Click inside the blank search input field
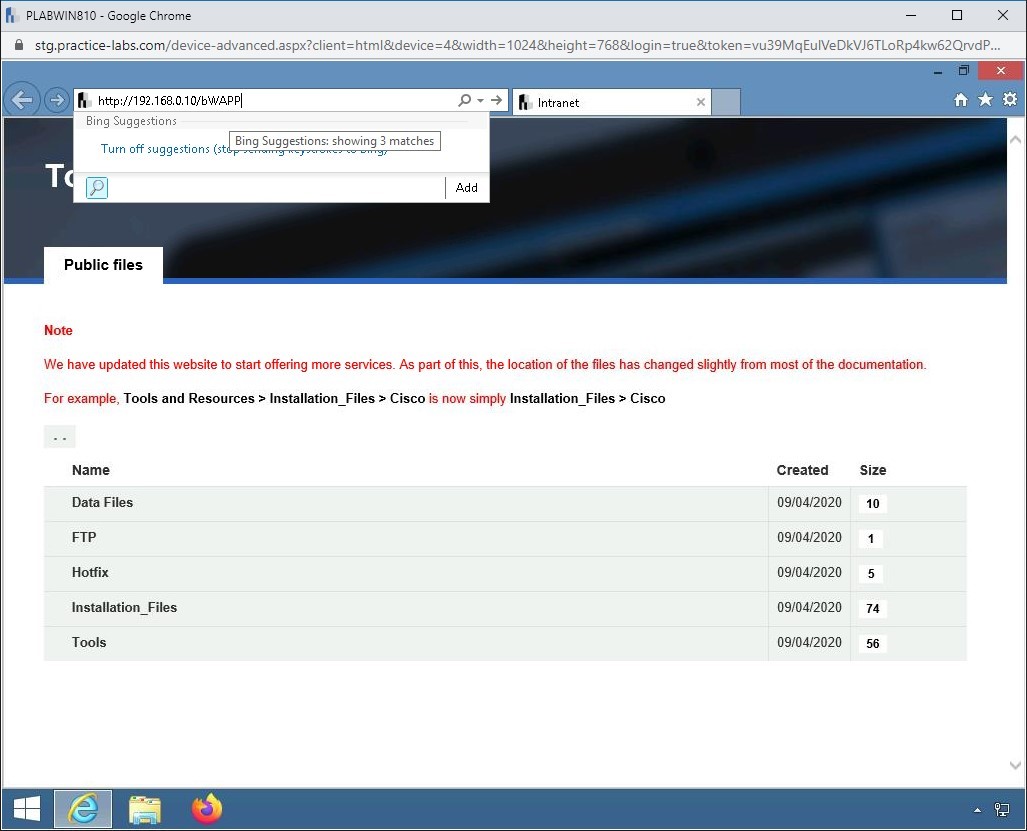 pyautogui.click(x=270, y=187)
